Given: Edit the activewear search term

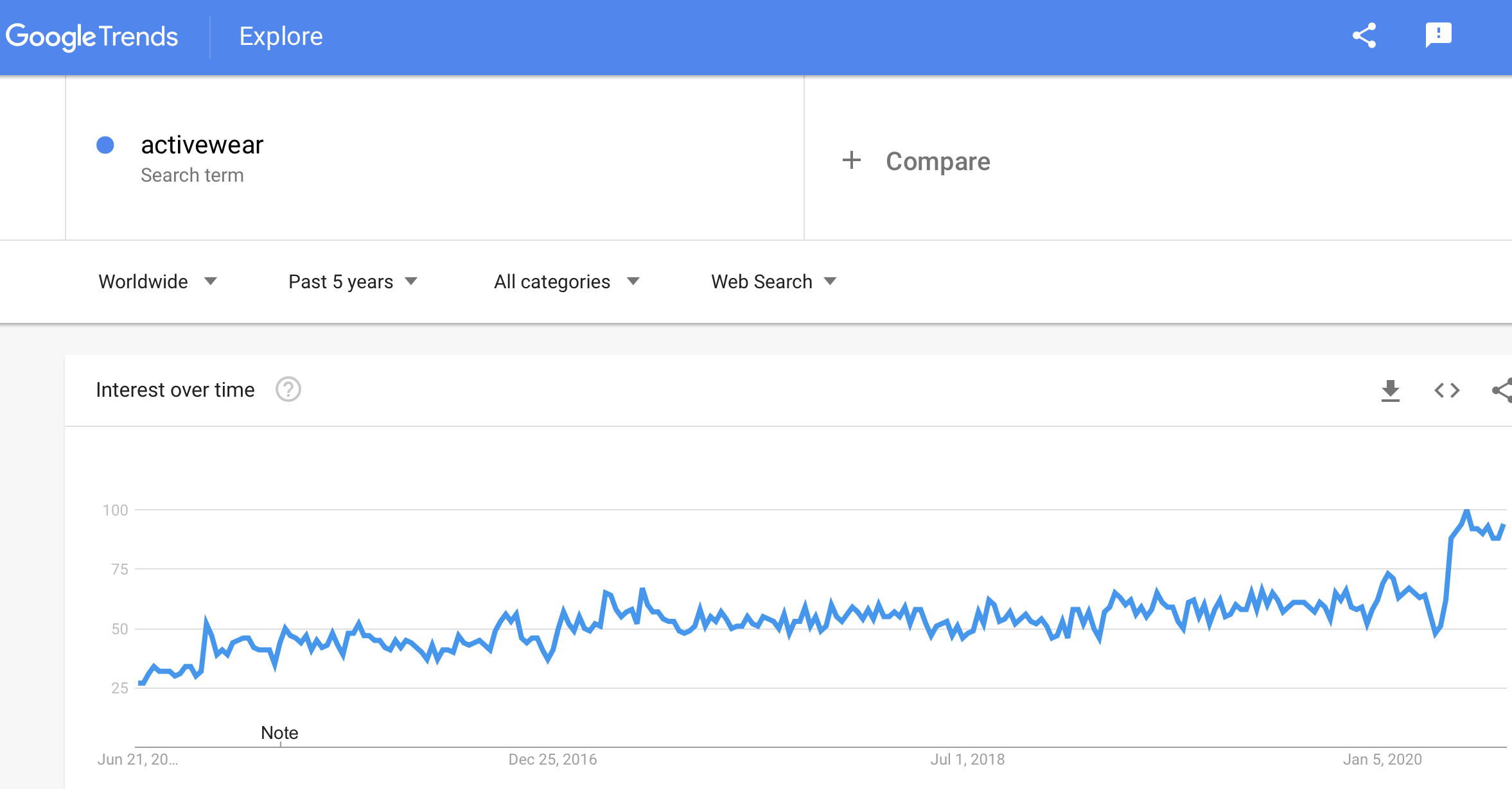Looking at the screenshot, I should click(x=202, y=145).
